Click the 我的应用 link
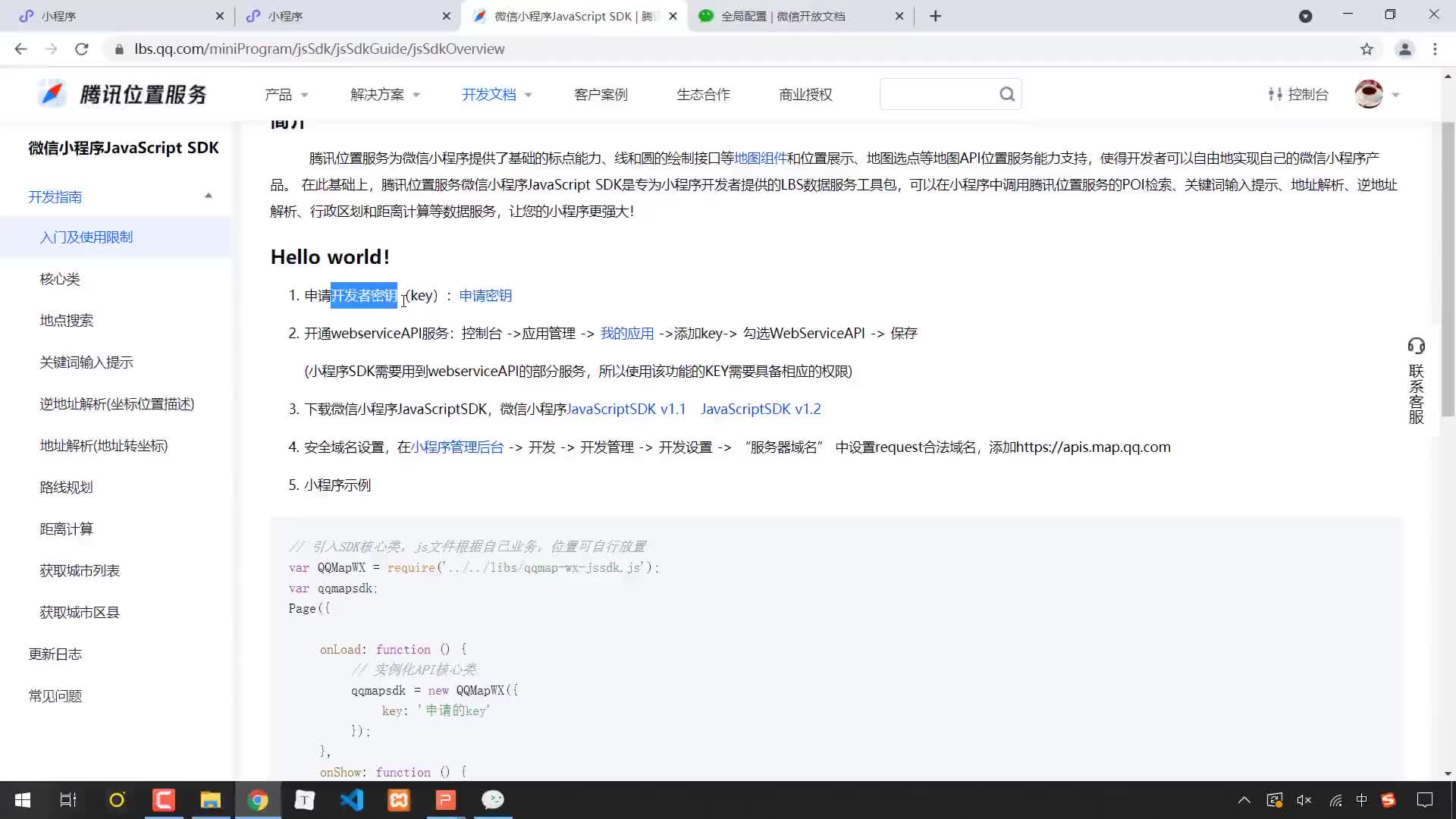Screen dimensions: 1456x819 [627, 334]
